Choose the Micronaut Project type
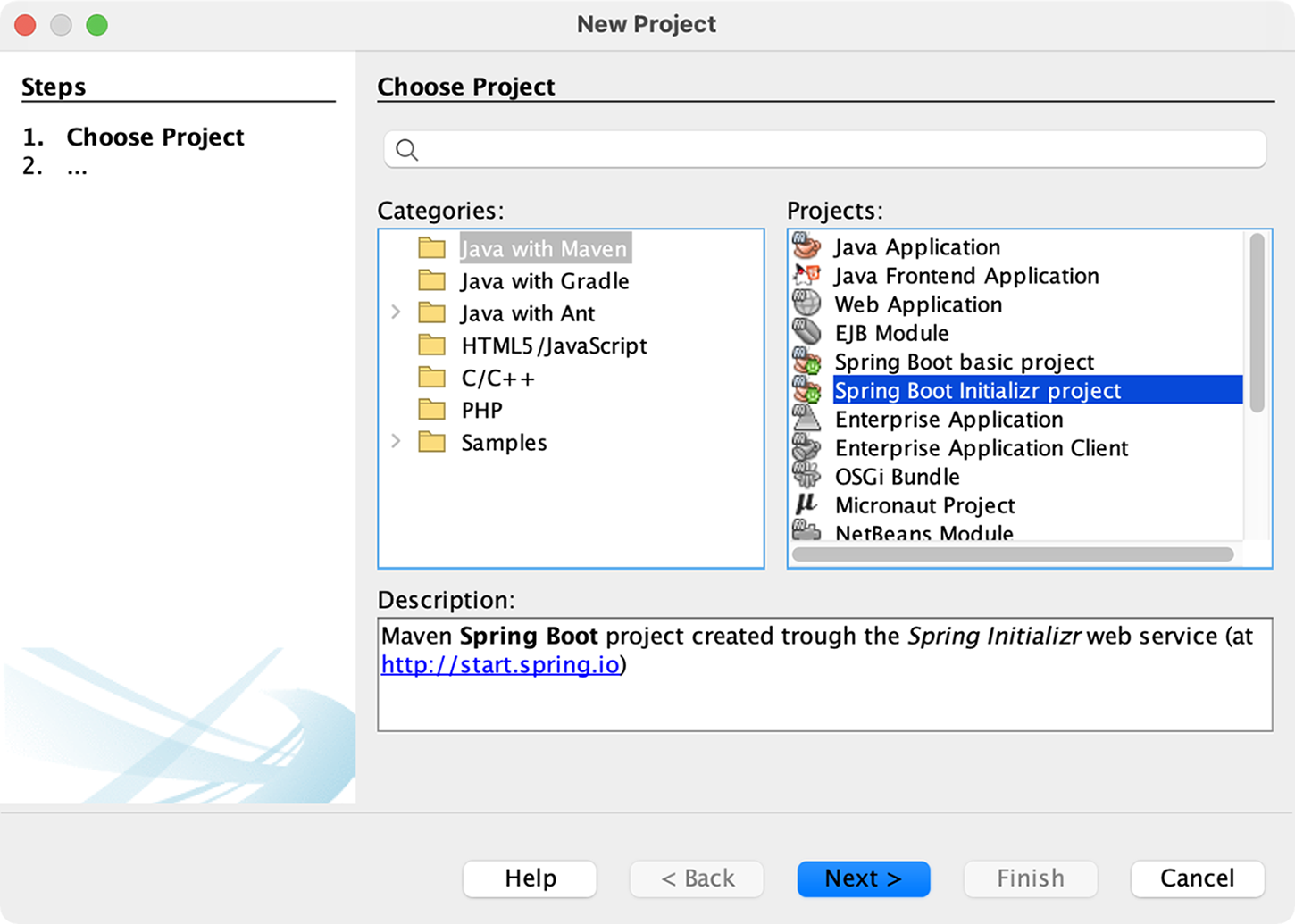 [924, 504]
